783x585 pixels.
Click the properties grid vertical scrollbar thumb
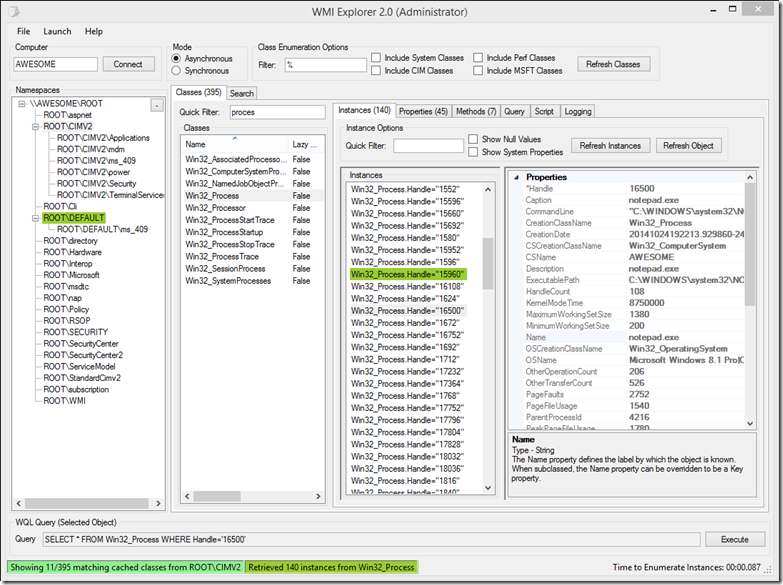pos(750,244)
